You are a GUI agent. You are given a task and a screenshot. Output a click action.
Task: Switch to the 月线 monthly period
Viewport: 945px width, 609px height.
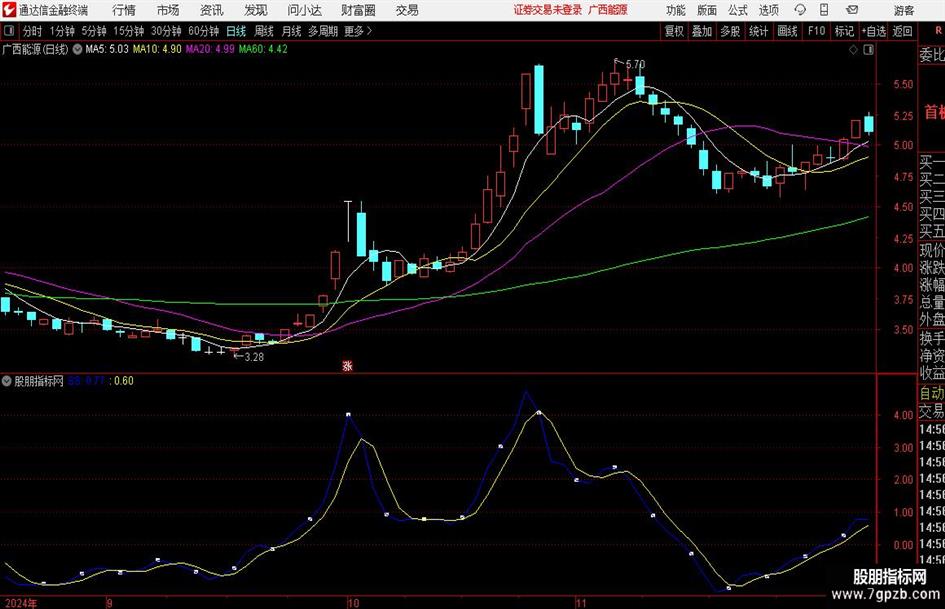(x=291, y=31)
